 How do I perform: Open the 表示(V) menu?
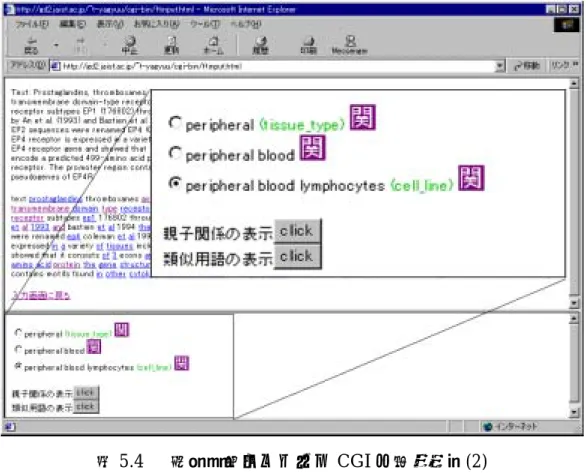click(110, 24)
